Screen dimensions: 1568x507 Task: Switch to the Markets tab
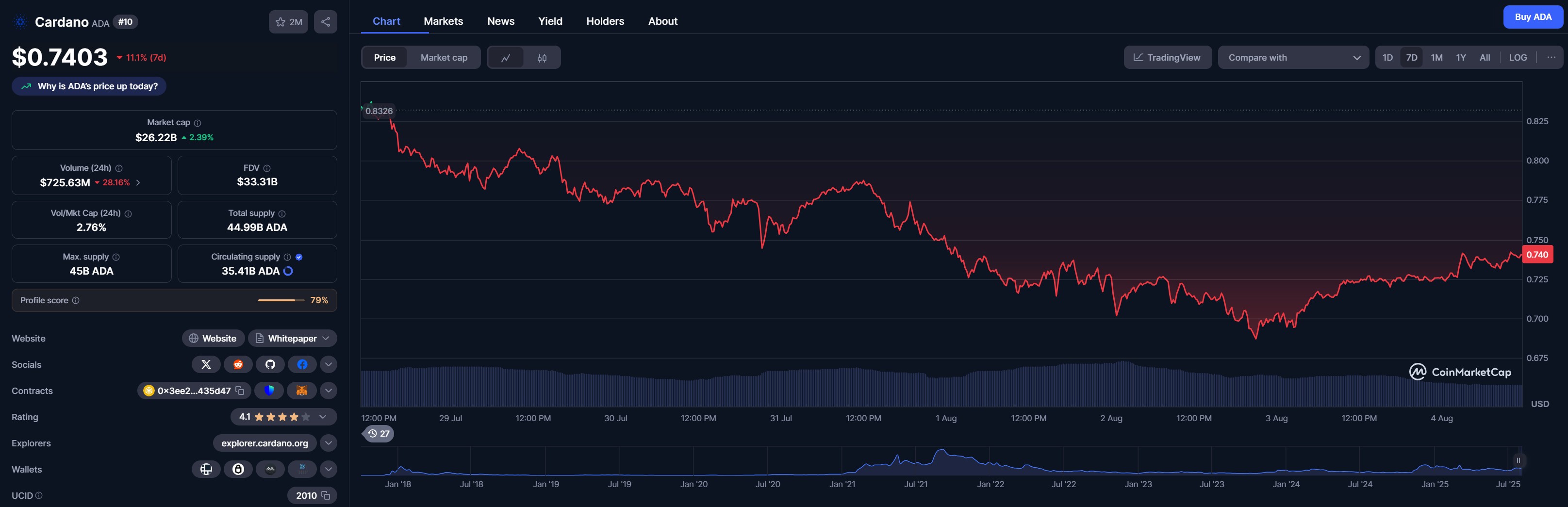tap(443, 21)
